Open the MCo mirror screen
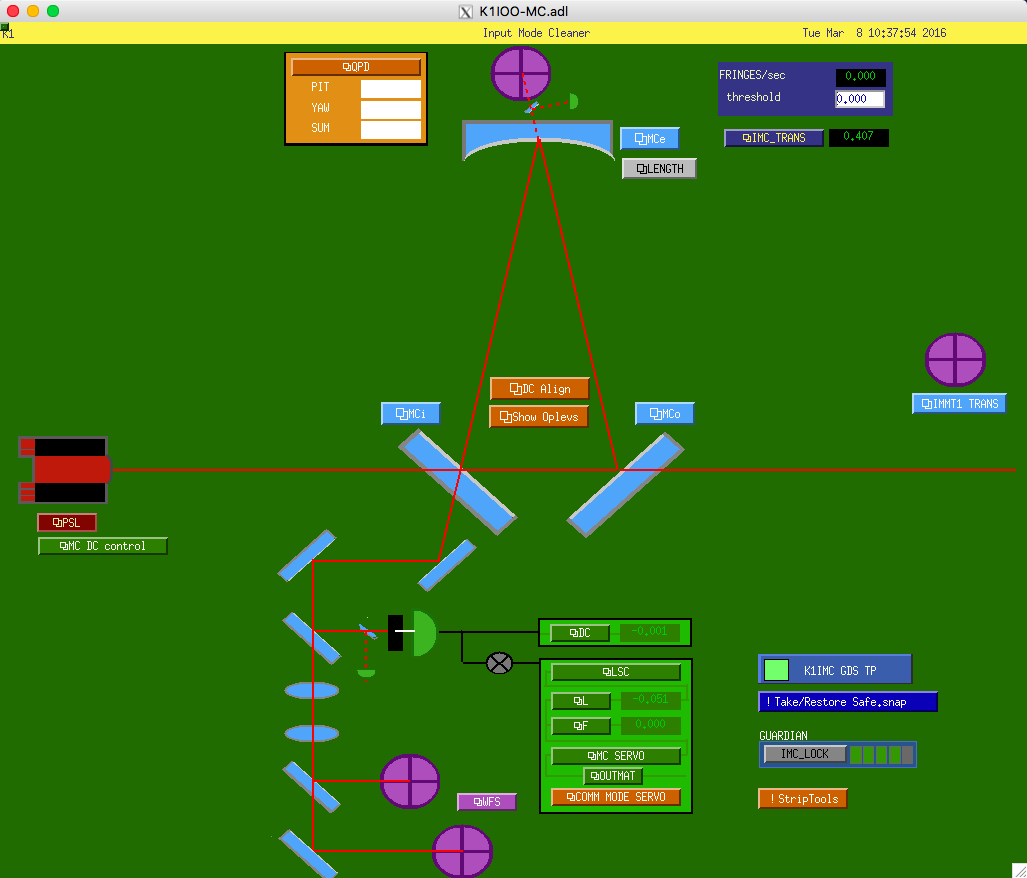The height and width of the screenshot is (878, 1027). (665, 414)
